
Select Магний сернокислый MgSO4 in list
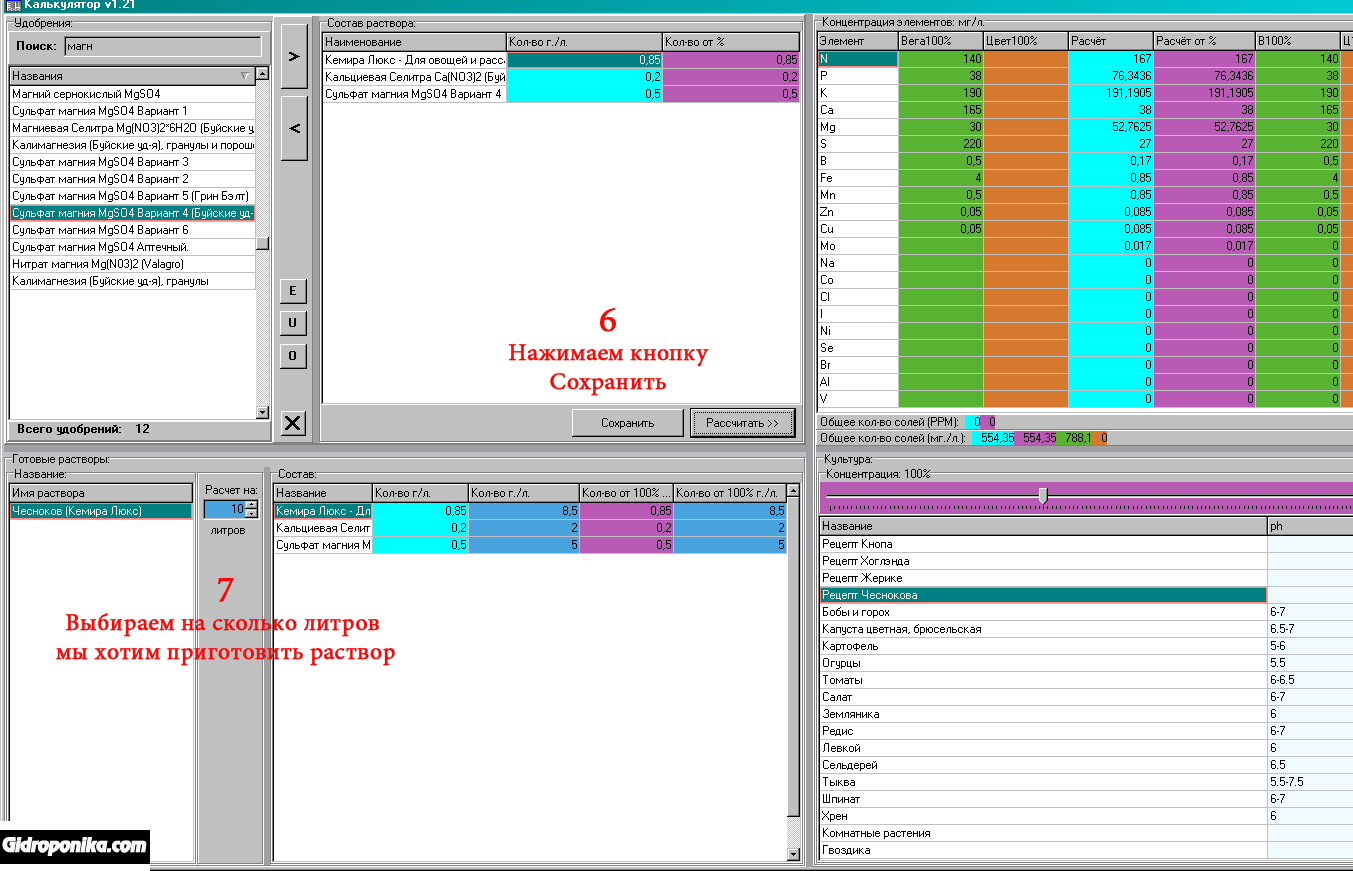(132, 94)
